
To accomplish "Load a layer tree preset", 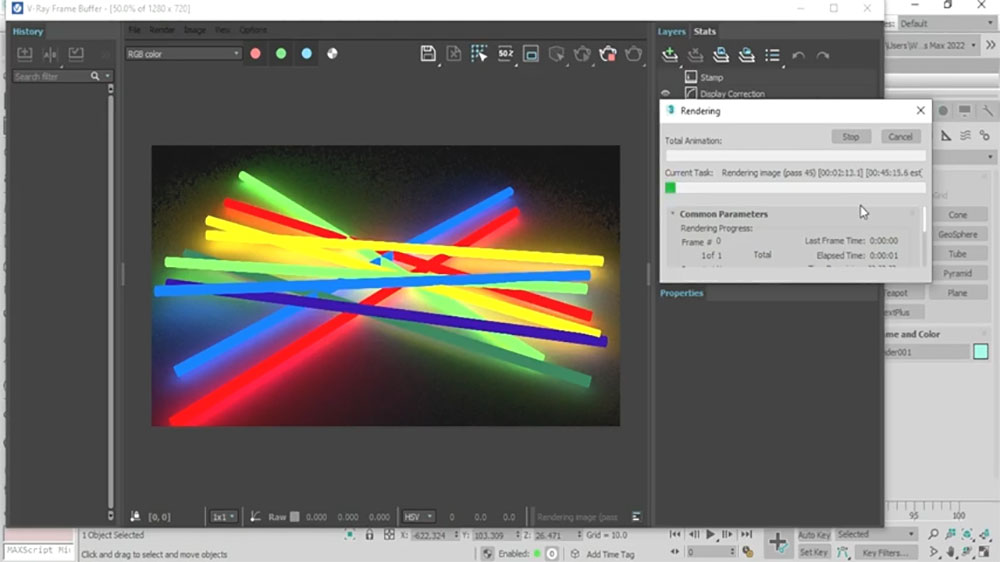I will coord(746,55).
